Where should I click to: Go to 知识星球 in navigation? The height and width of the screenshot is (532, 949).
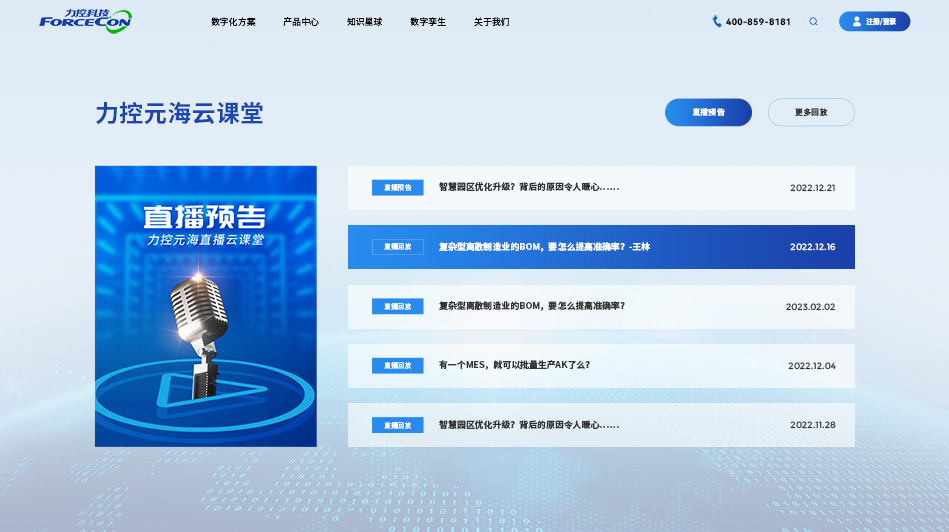(x=364, y=22)
